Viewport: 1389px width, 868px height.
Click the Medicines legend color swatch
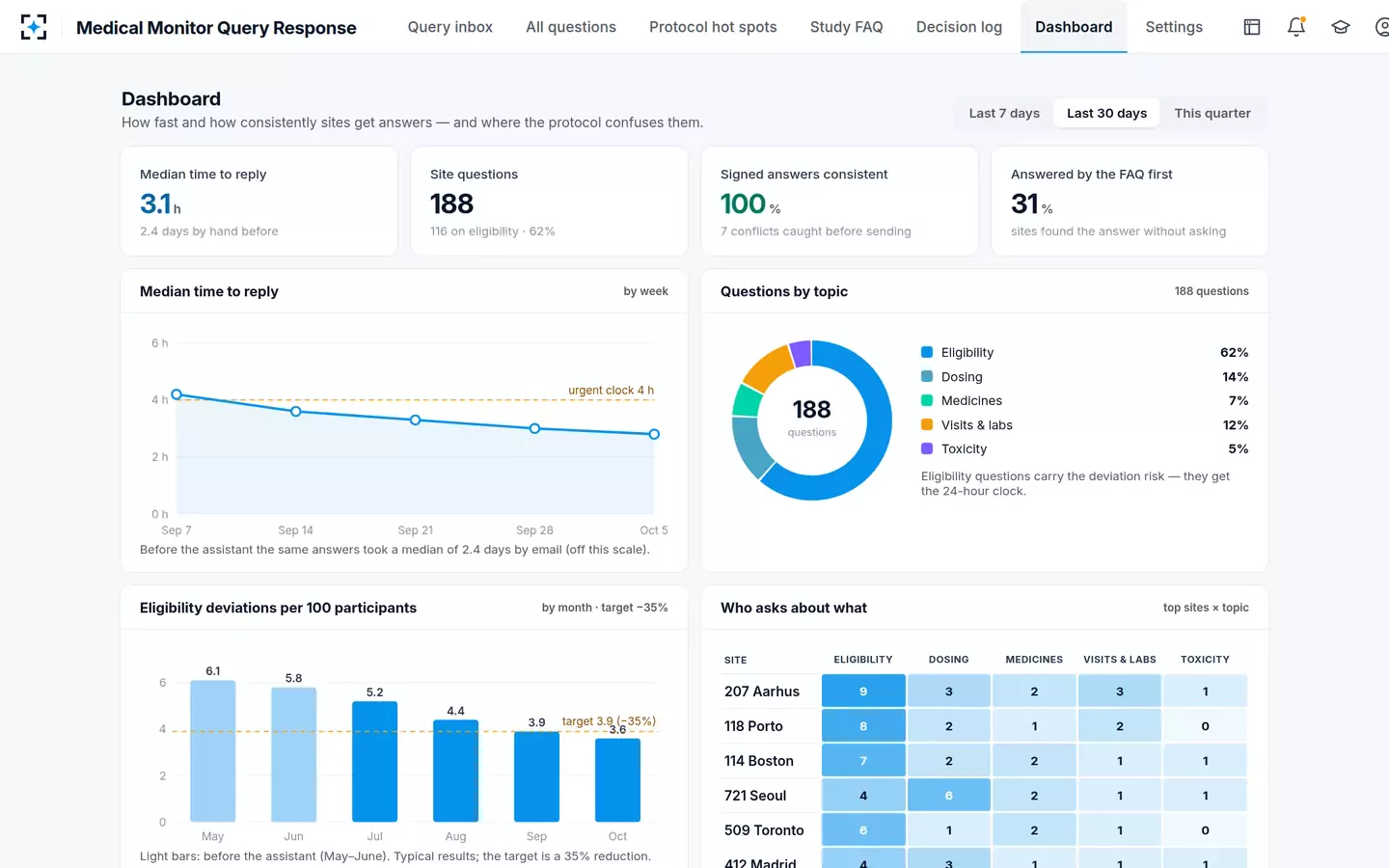927,400
